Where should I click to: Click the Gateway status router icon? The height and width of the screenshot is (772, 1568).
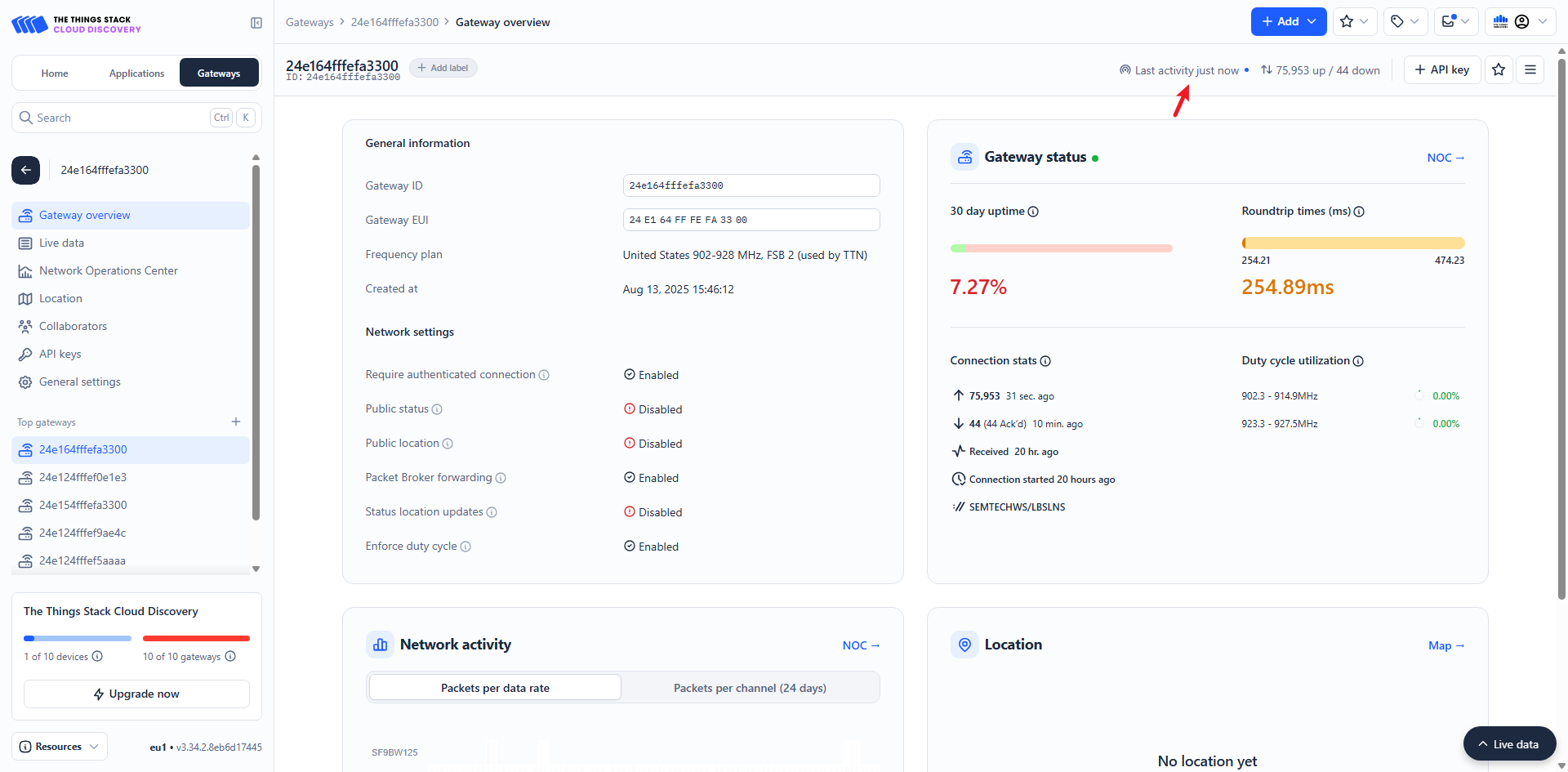coord(964,157)
